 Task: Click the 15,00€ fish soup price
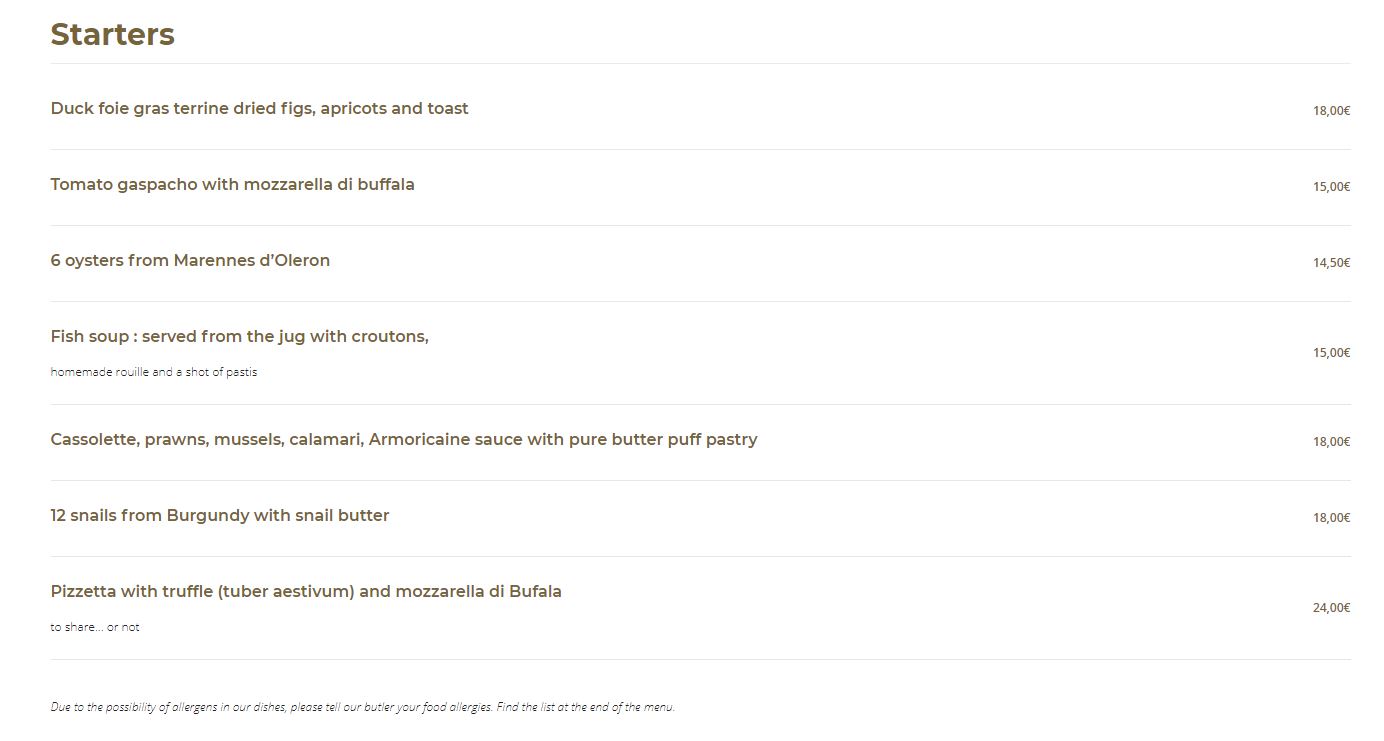[1331, 353]
